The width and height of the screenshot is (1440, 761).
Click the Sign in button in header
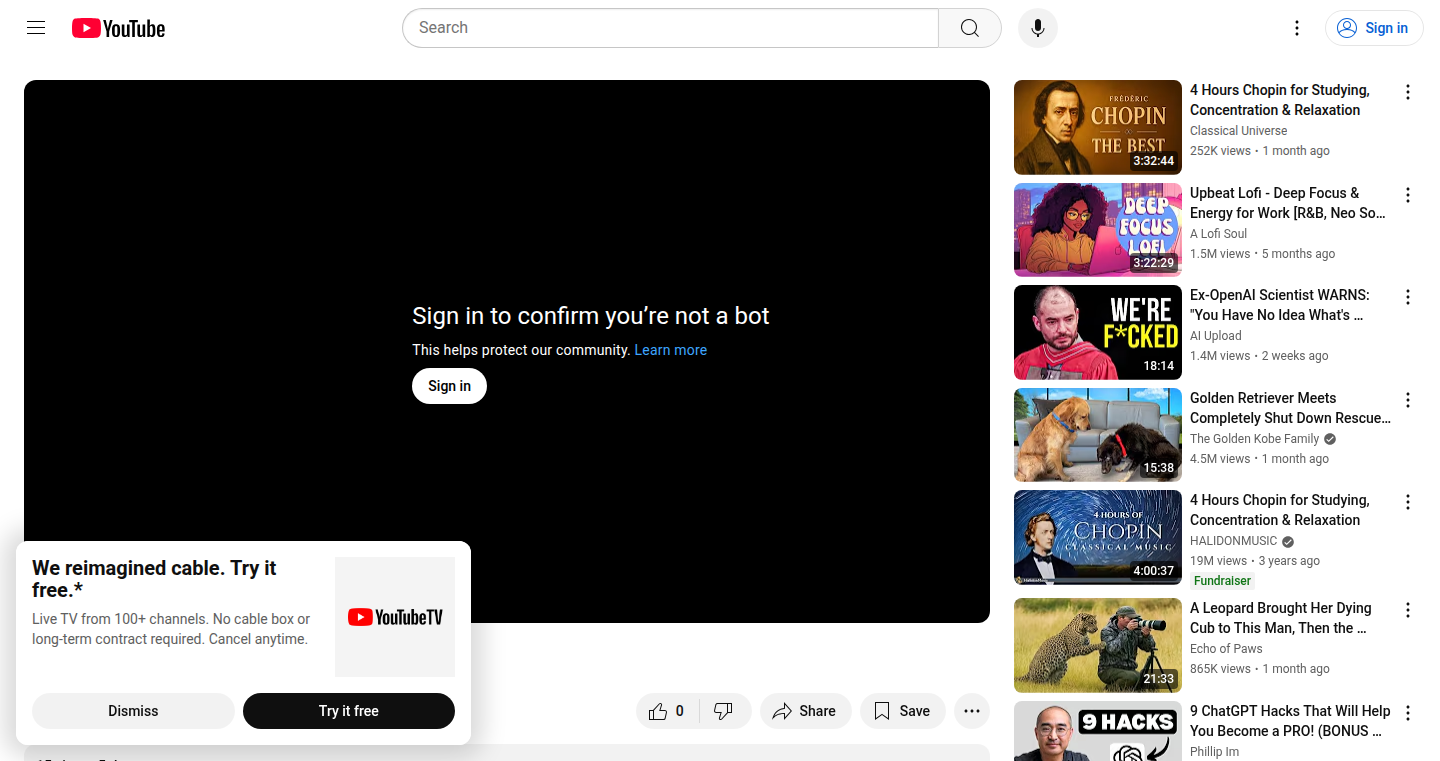click(x=1374, y=28)
